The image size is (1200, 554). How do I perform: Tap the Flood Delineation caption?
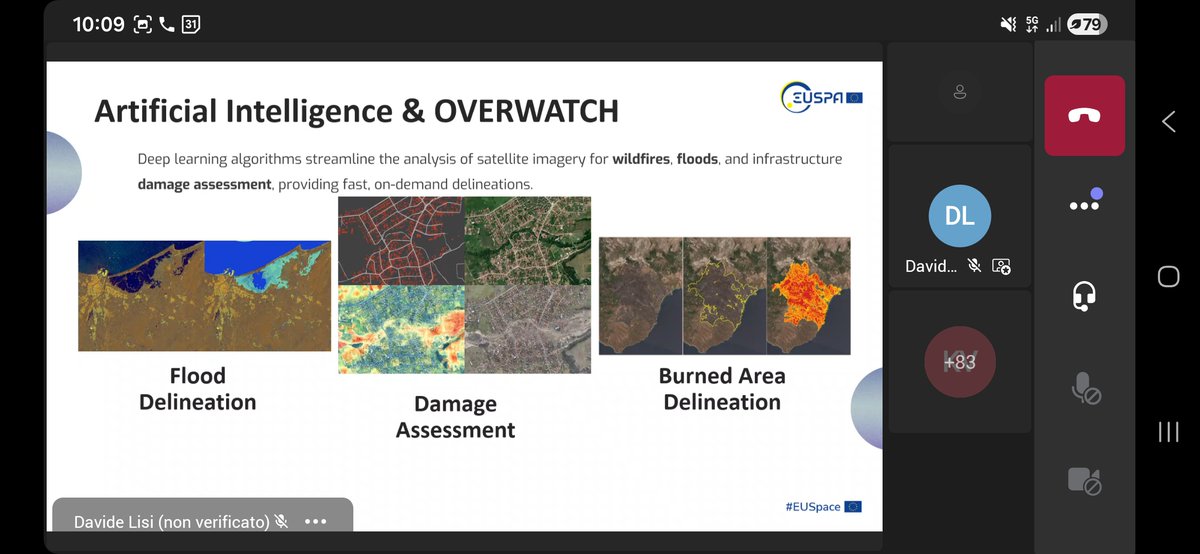(198, 389)
